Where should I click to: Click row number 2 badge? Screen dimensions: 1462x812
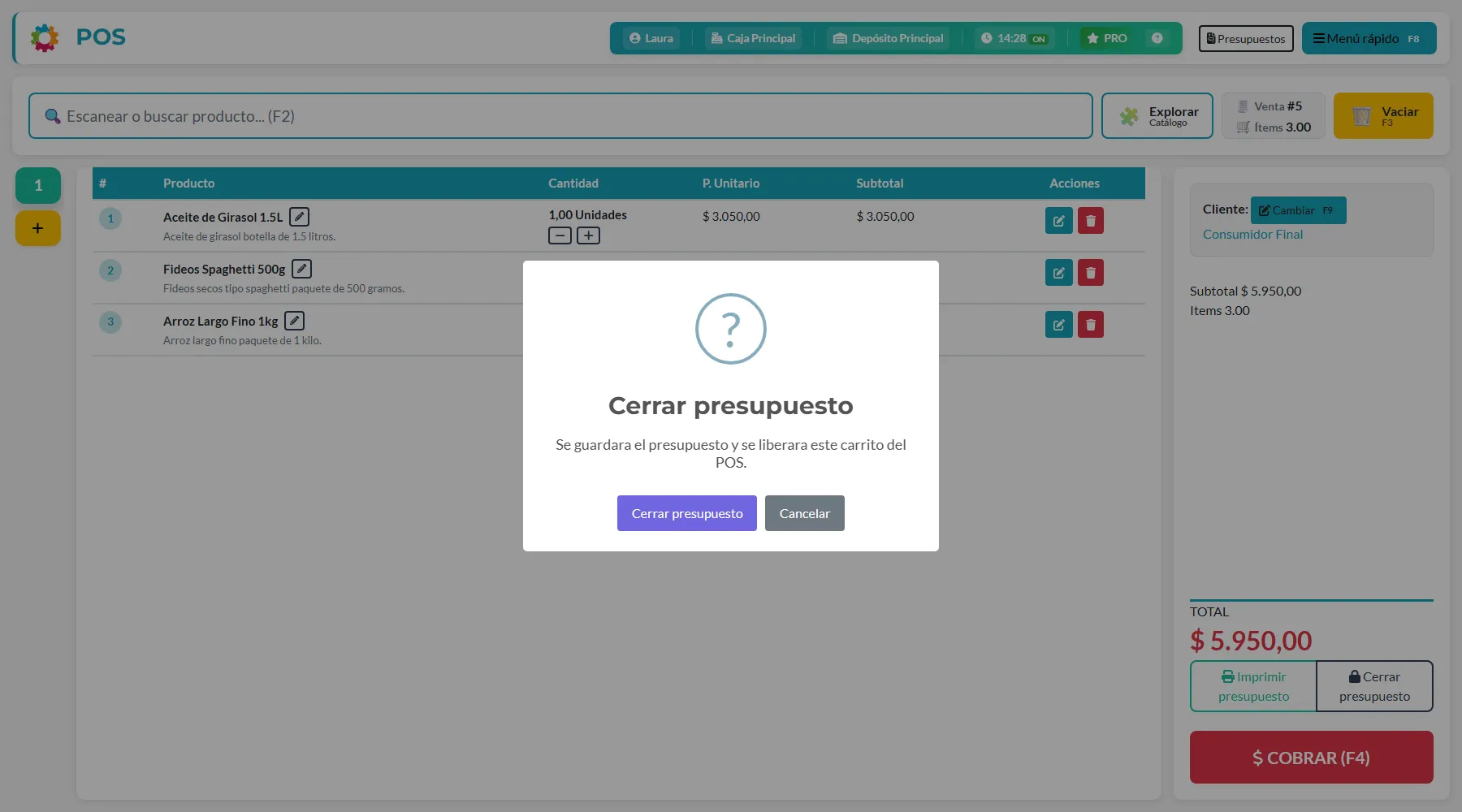(x=110, y=270)
